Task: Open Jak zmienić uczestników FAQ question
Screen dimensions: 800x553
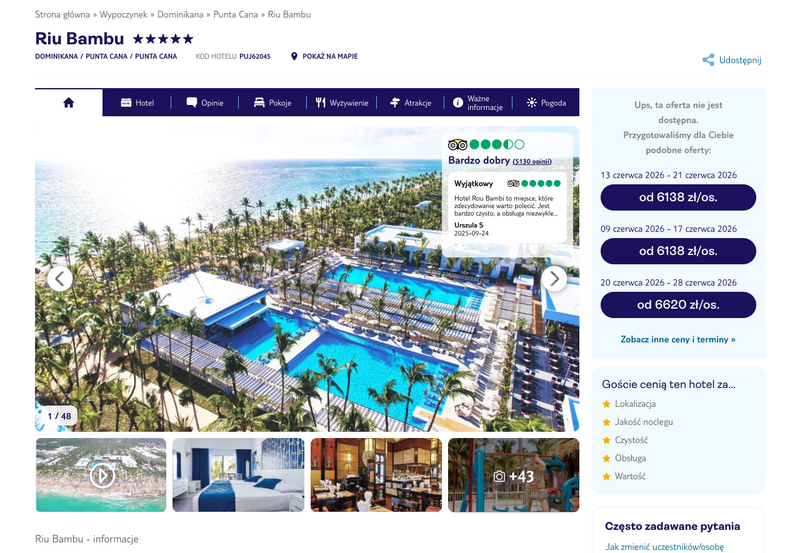Action: pyautogui.click(x=664, y=547)
